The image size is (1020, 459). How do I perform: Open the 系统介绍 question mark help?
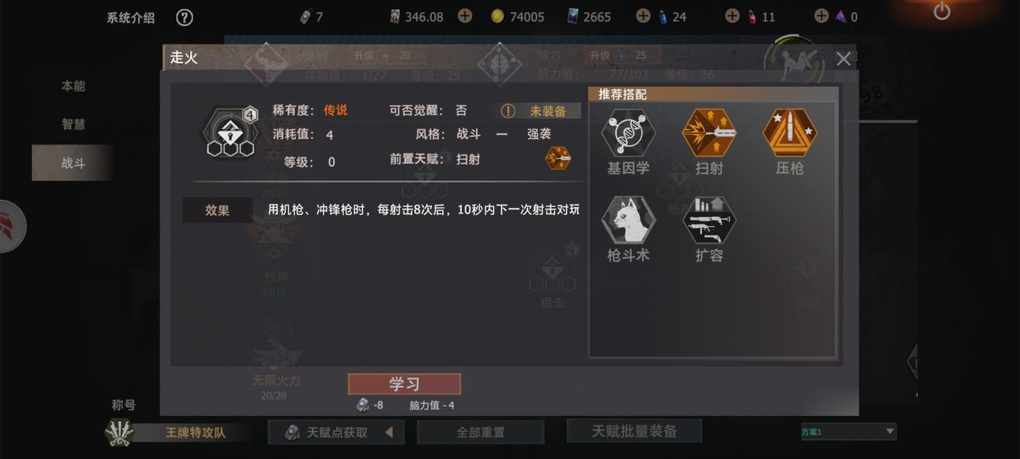[185, 18]
